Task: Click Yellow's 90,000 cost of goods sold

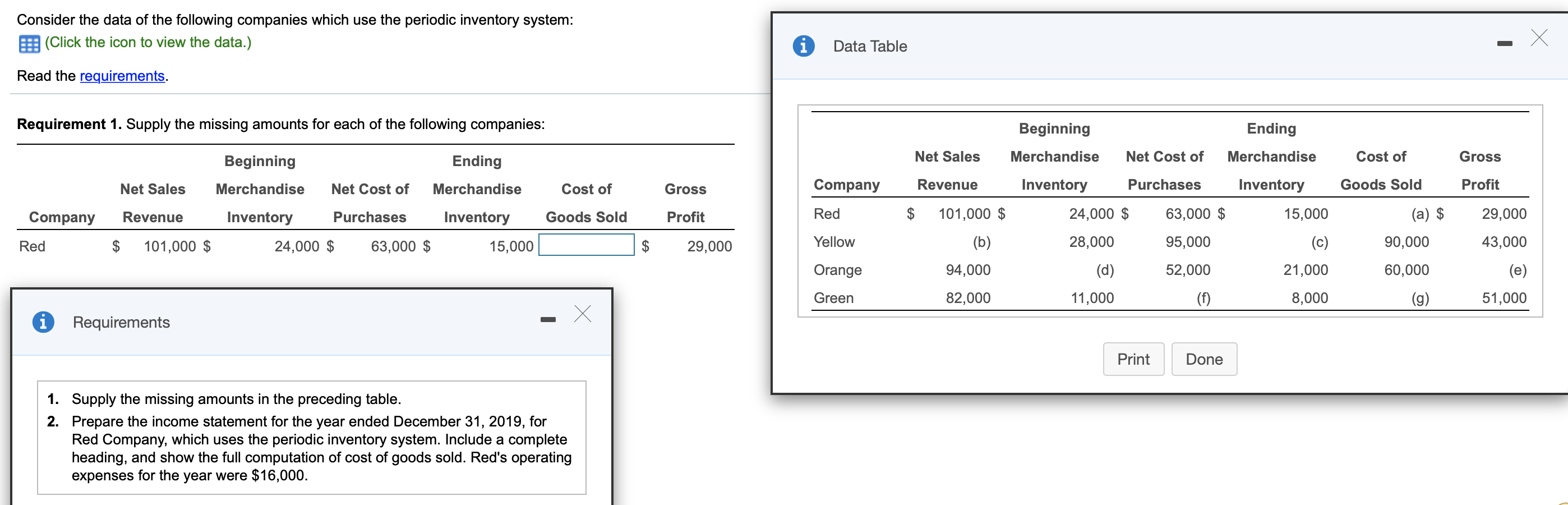Action: point(1406,242)
